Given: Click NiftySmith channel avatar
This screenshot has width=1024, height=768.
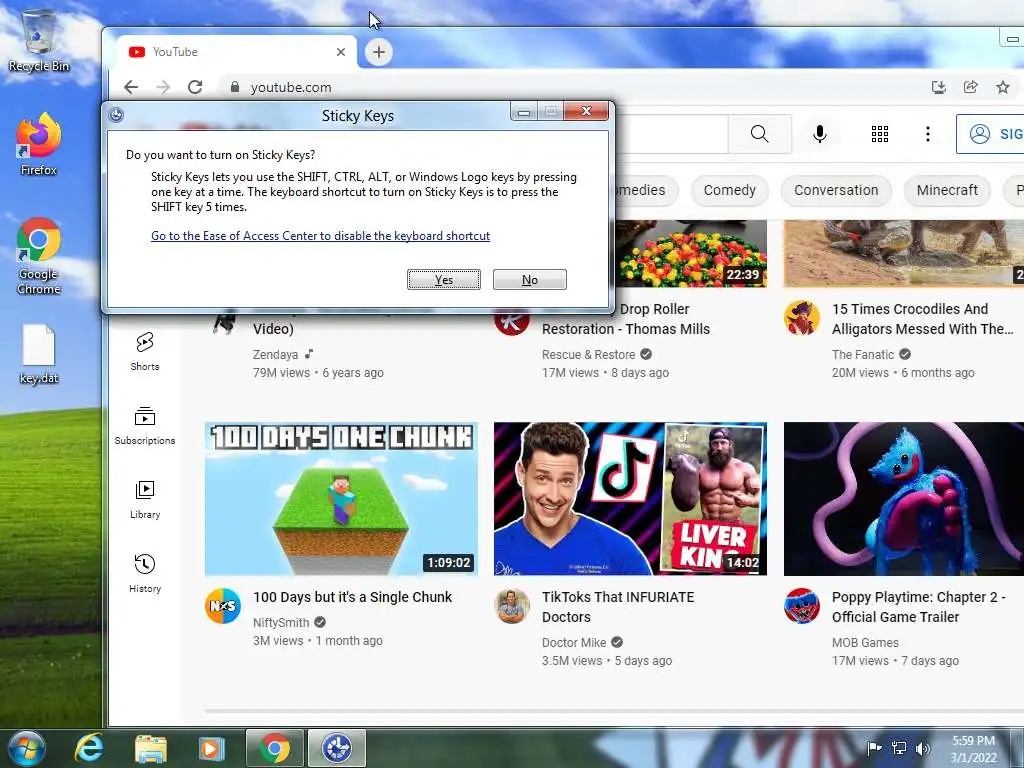Looking at the screenshot, I should pyautogui.click(x=223, y=606).
